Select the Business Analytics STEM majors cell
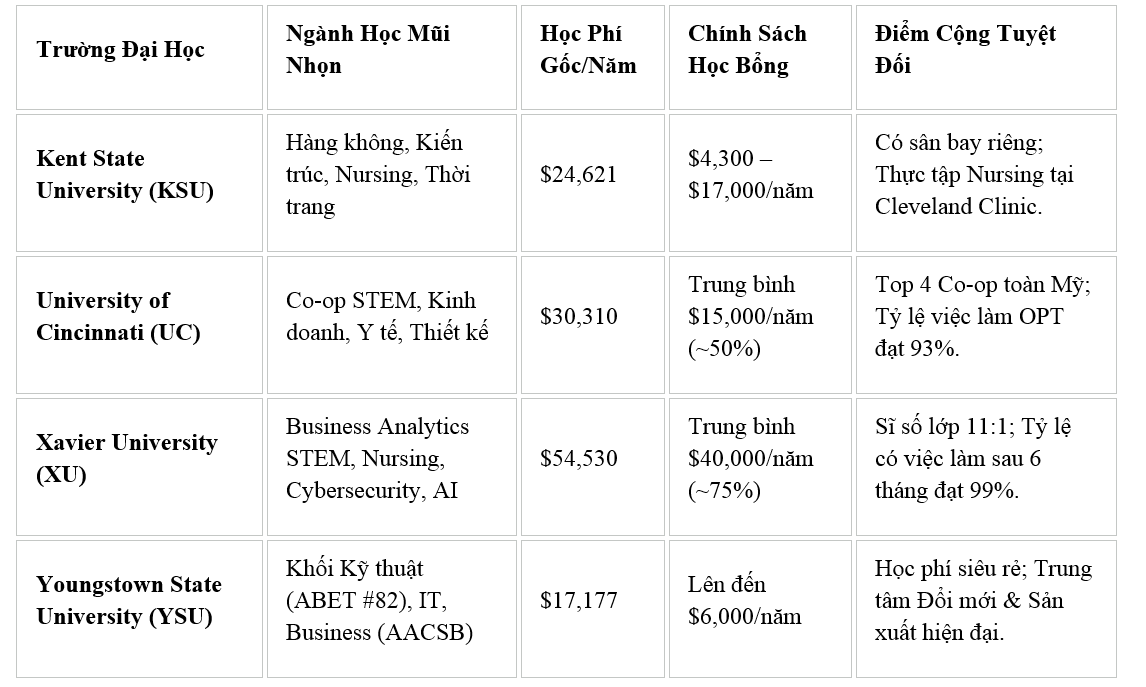 [392, 467]
